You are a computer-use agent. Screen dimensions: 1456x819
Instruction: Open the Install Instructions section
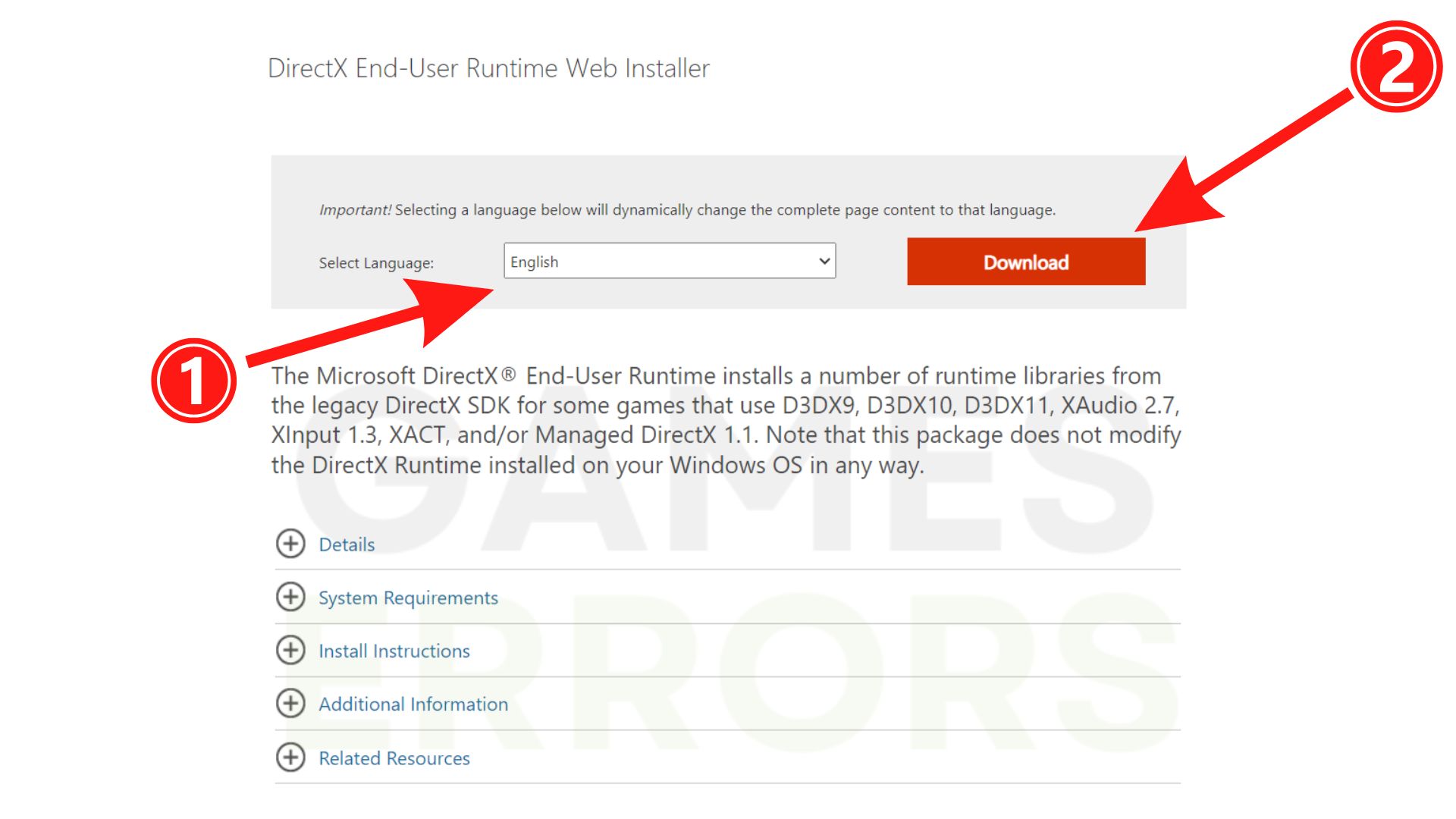(x=394, y=651)
